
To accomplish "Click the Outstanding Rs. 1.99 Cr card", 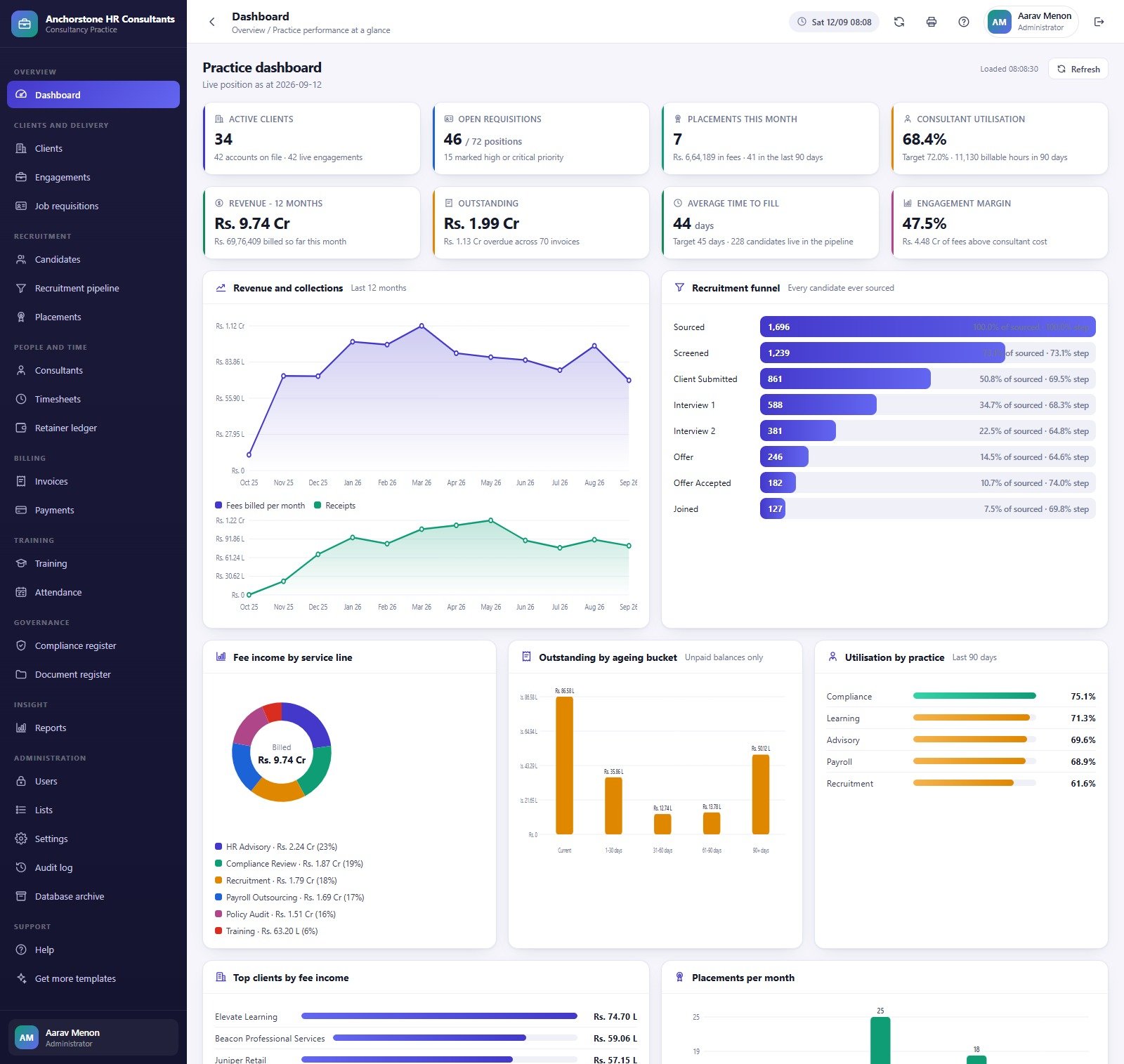I will point(541,223).
